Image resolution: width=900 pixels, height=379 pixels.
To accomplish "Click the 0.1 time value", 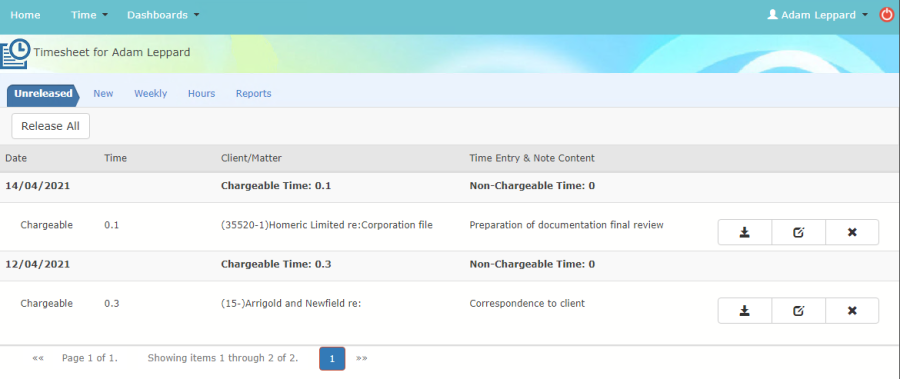I will tap(111, 226).
